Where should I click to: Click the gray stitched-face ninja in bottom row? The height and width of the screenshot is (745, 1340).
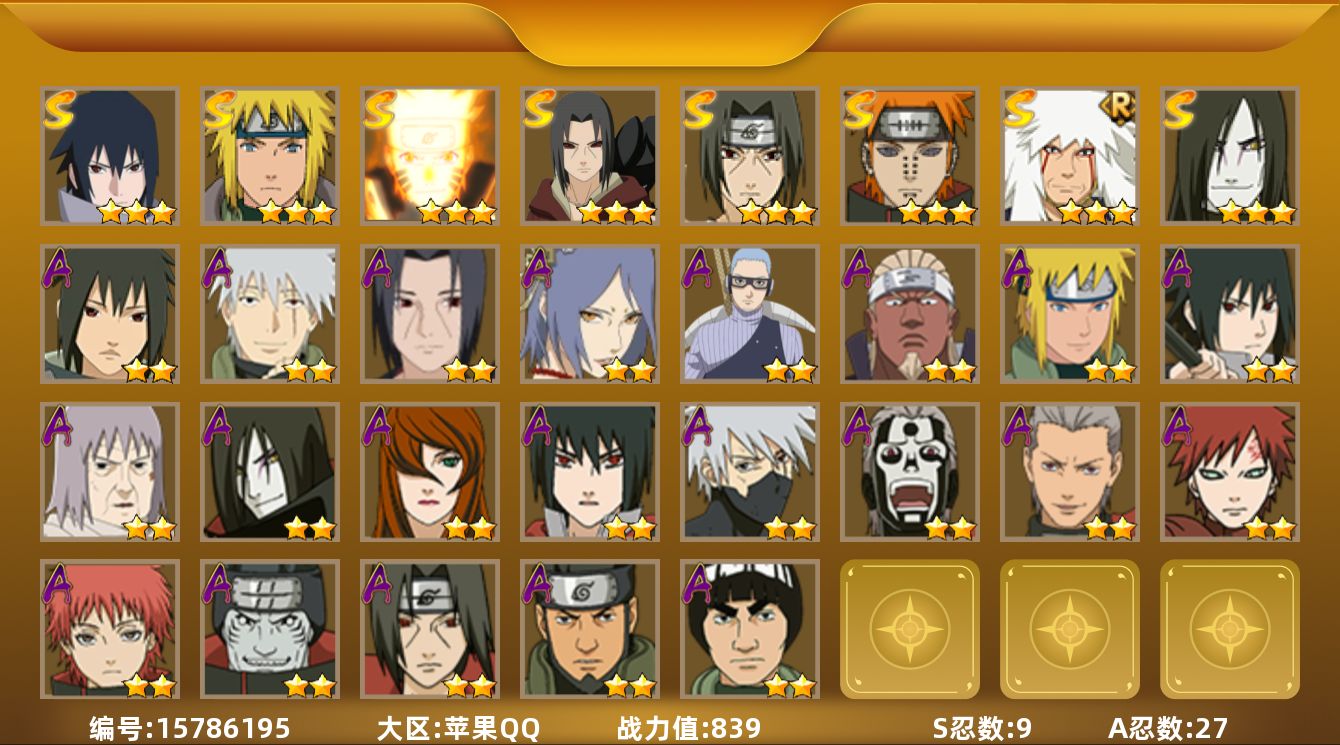point(270,629)
